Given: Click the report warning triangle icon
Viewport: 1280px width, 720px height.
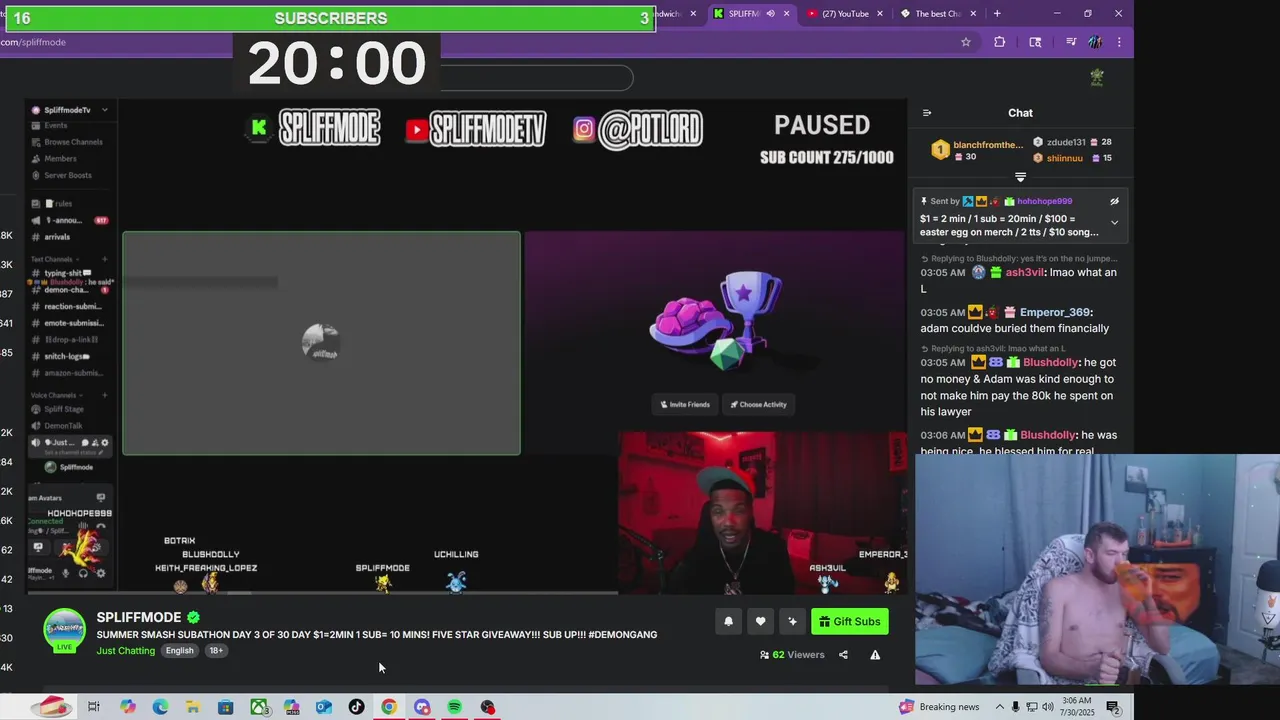Looking at the screenshot, I should (x=875, y=655).
